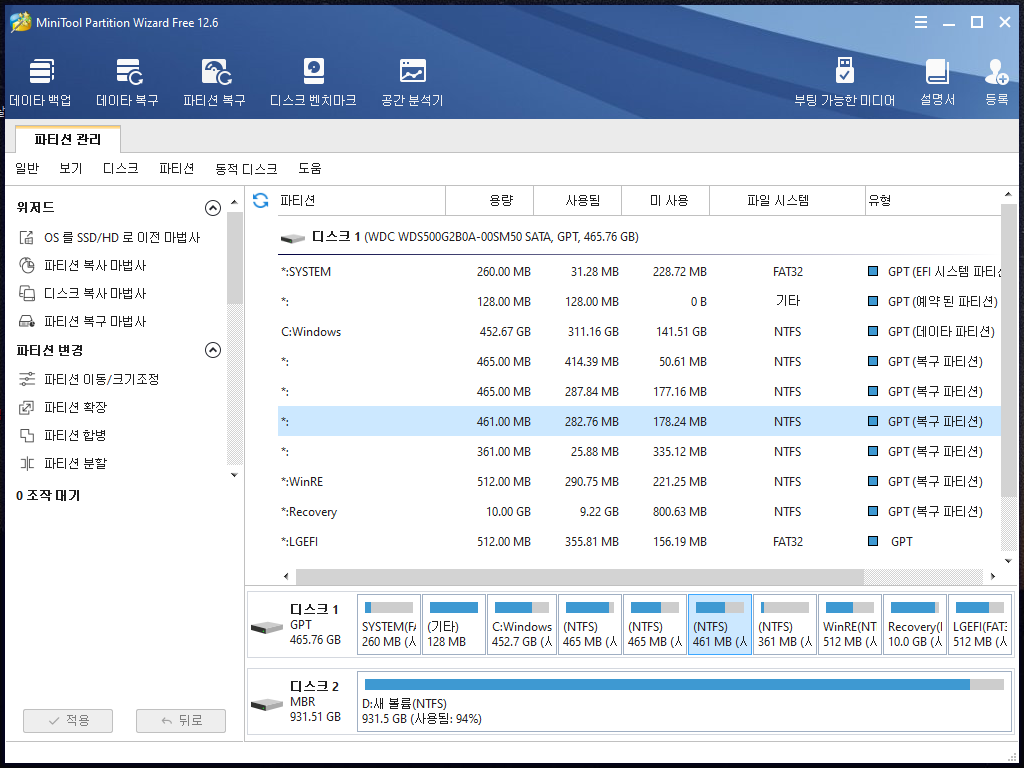Open the 파티션 복구 tool
1024x768 pixels.
click(214, 82)
